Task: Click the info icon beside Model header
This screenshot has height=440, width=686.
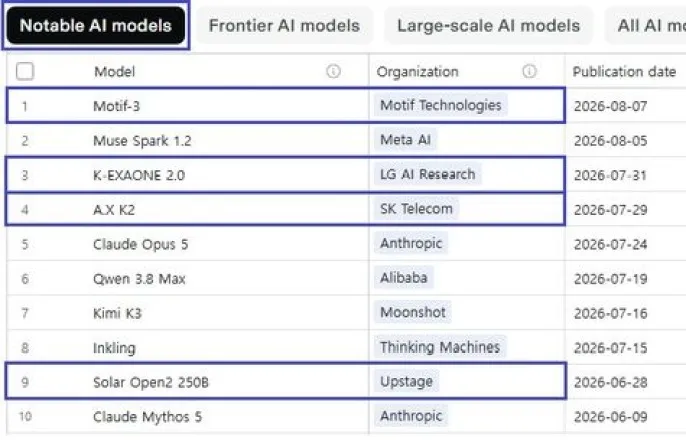Action: (x=333, y=71)
